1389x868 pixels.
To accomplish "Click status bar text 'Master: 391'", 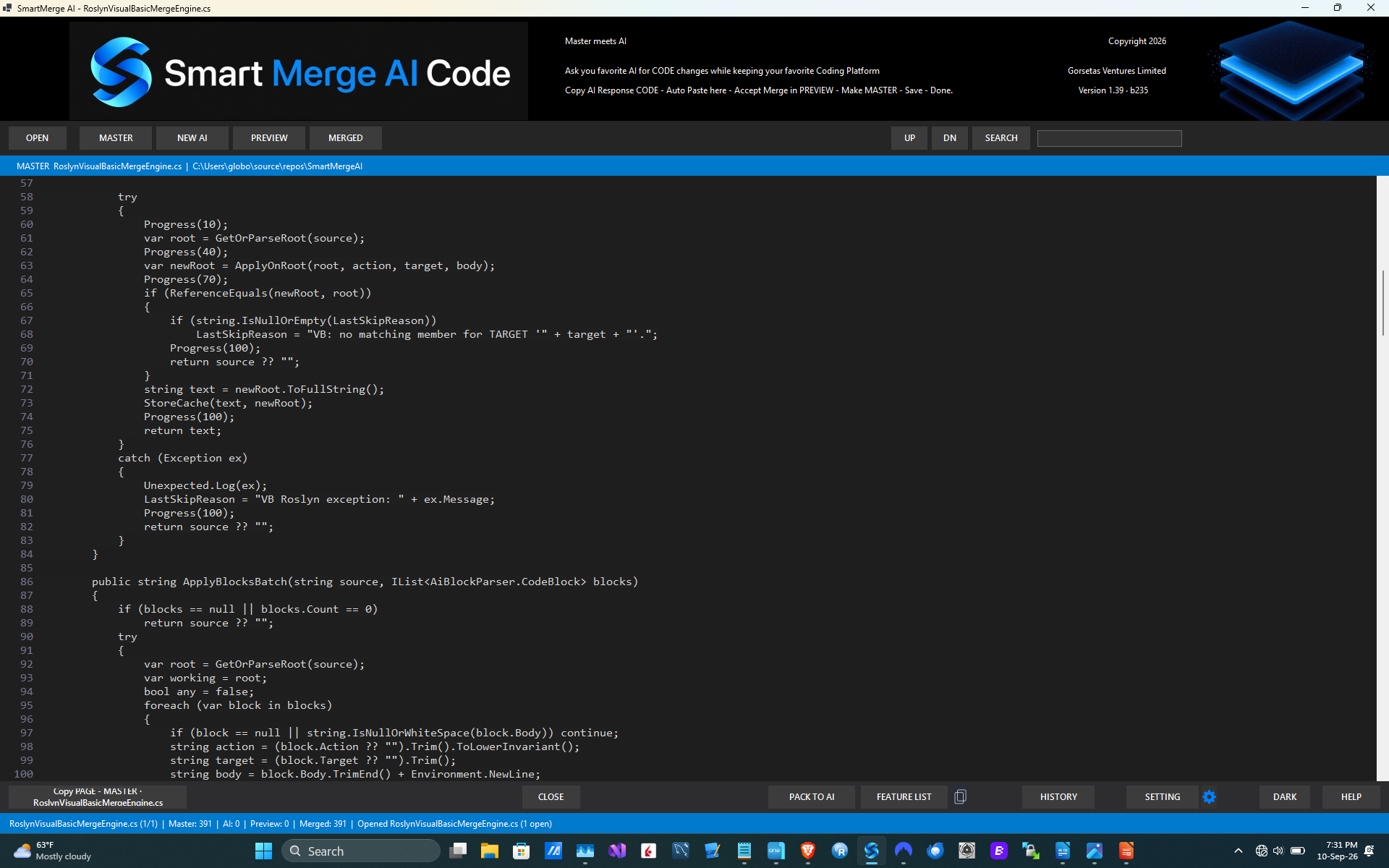I will click(x=190, y=824).
